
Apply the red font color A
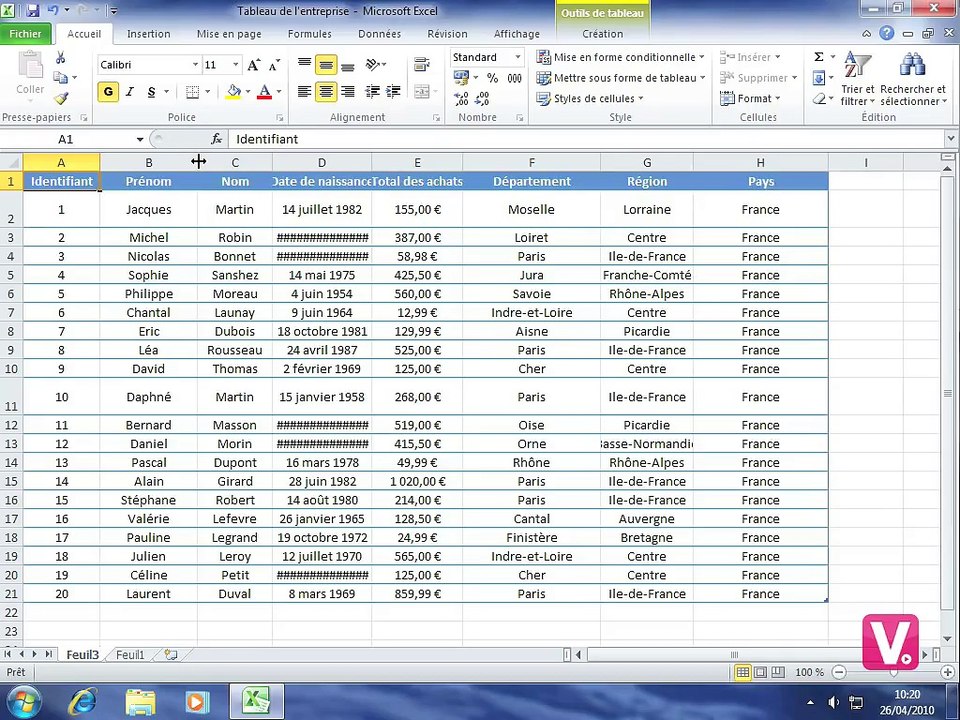tap(264, 92)
